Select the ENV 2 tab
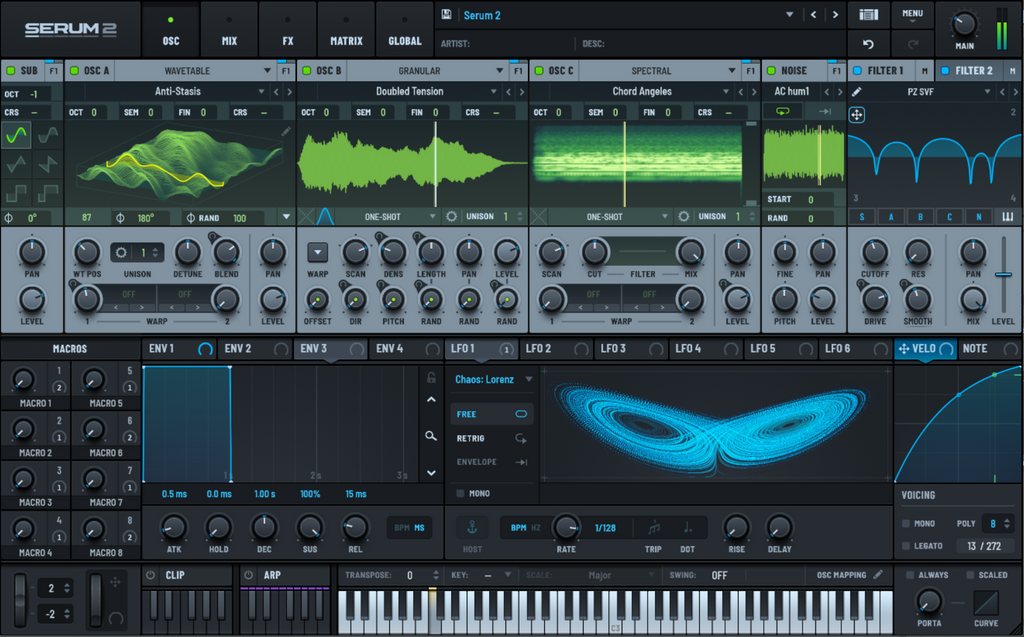The image size is (1024, 637). 256,349
